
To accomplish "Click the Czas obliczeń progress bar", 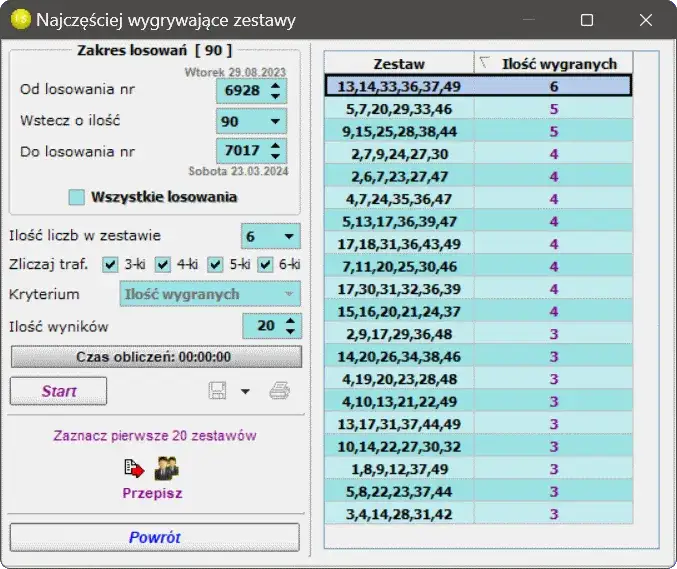I will (x=154, y=357).
